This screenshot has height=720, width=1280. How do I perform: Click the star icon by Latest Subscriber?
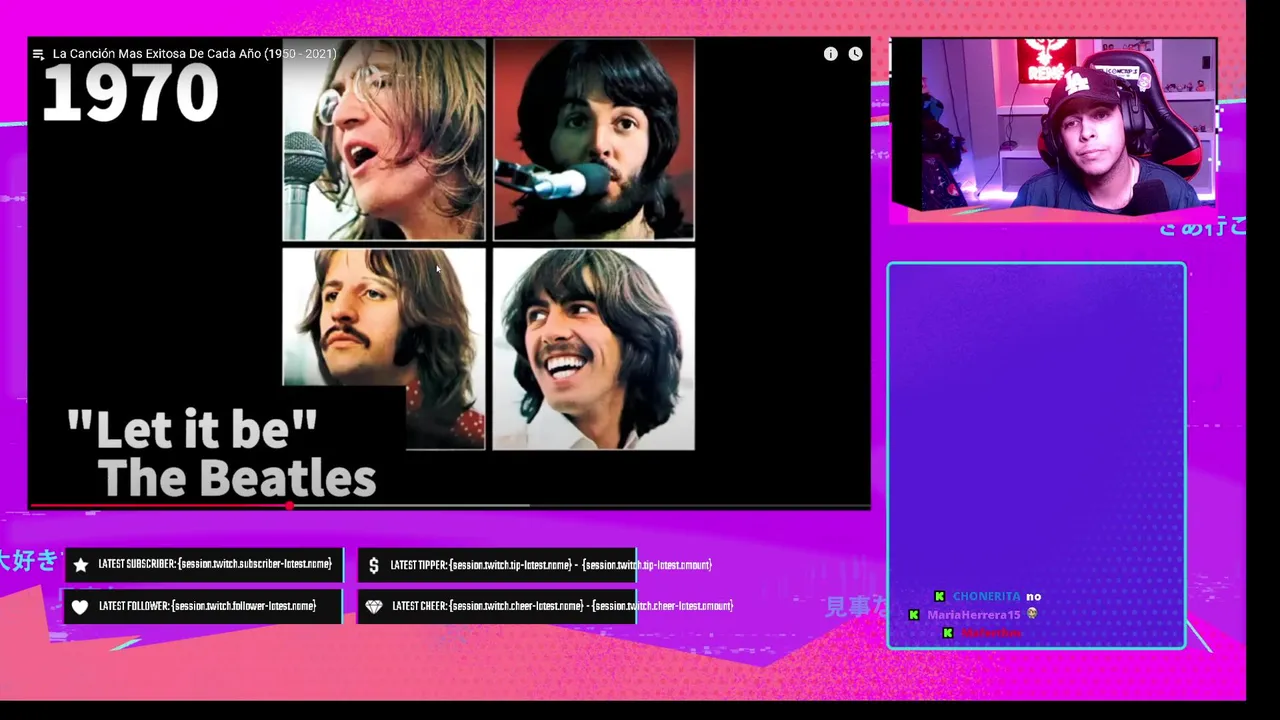pos(81,565)
